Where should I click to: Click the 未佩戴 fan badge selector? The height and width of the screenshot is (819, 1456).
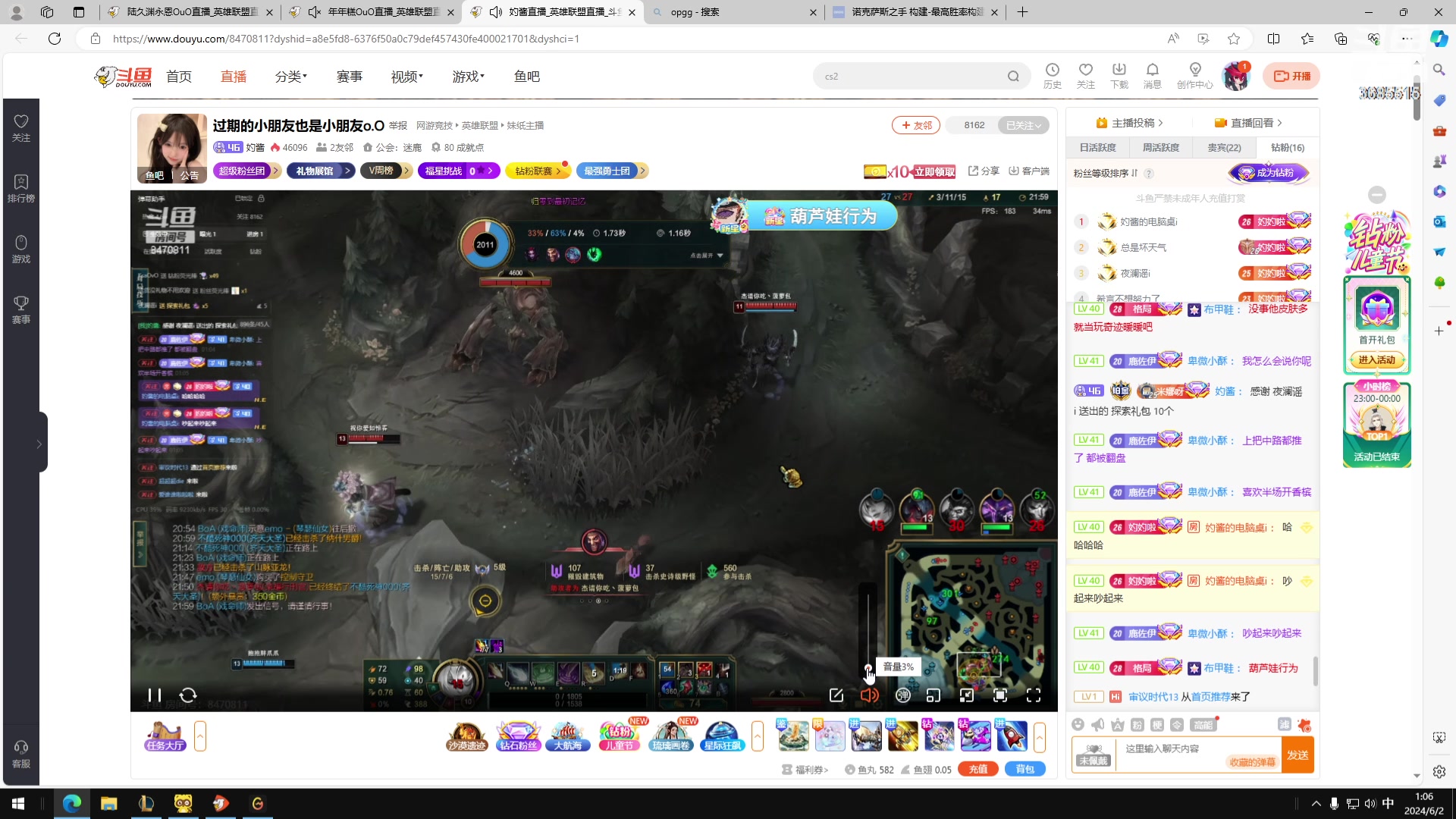tap(1093, 755)
